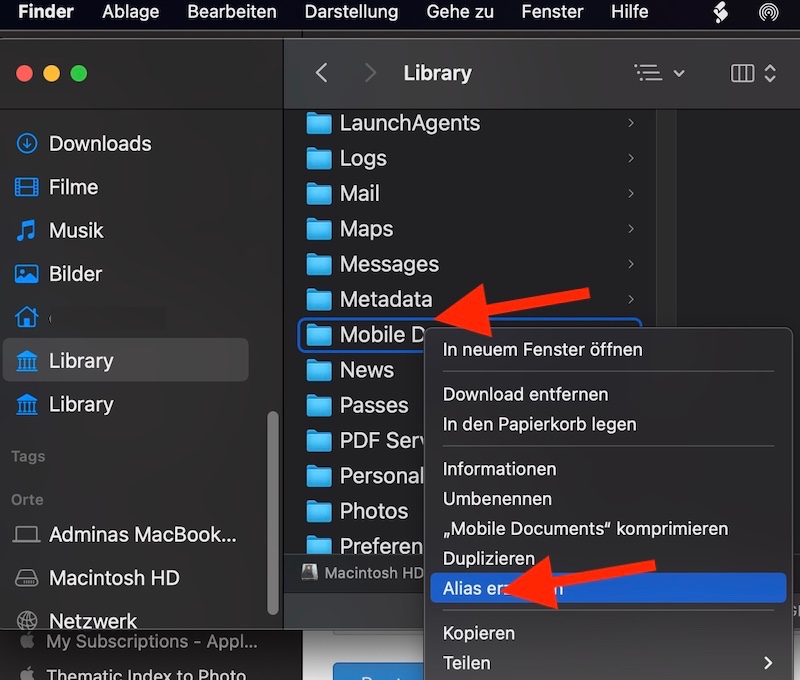Open the Hilfe menu
The image size is (800, 680).
point(630,12)
